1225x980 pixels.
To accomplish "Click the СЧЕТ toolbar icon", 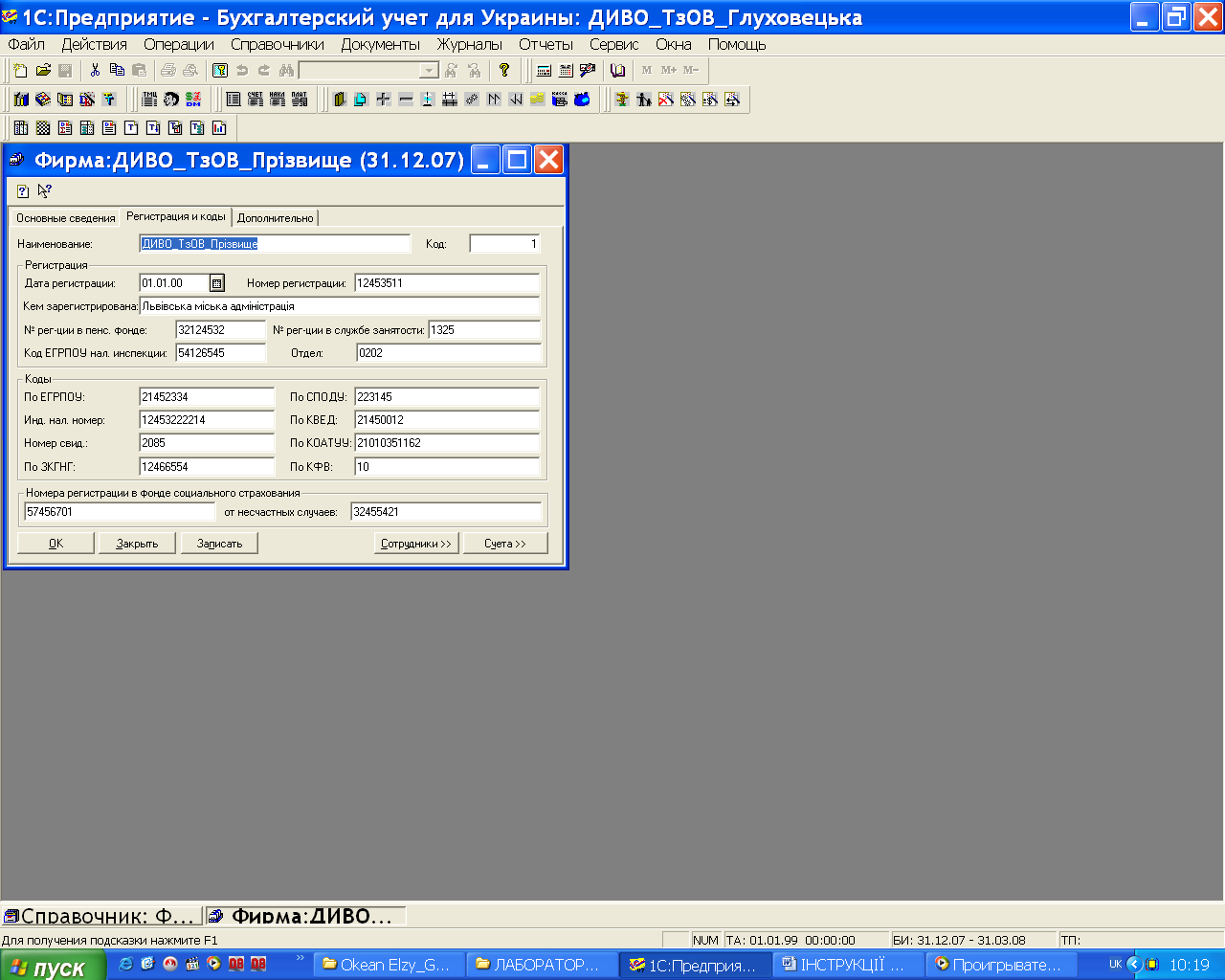I will tap(255, 99).
